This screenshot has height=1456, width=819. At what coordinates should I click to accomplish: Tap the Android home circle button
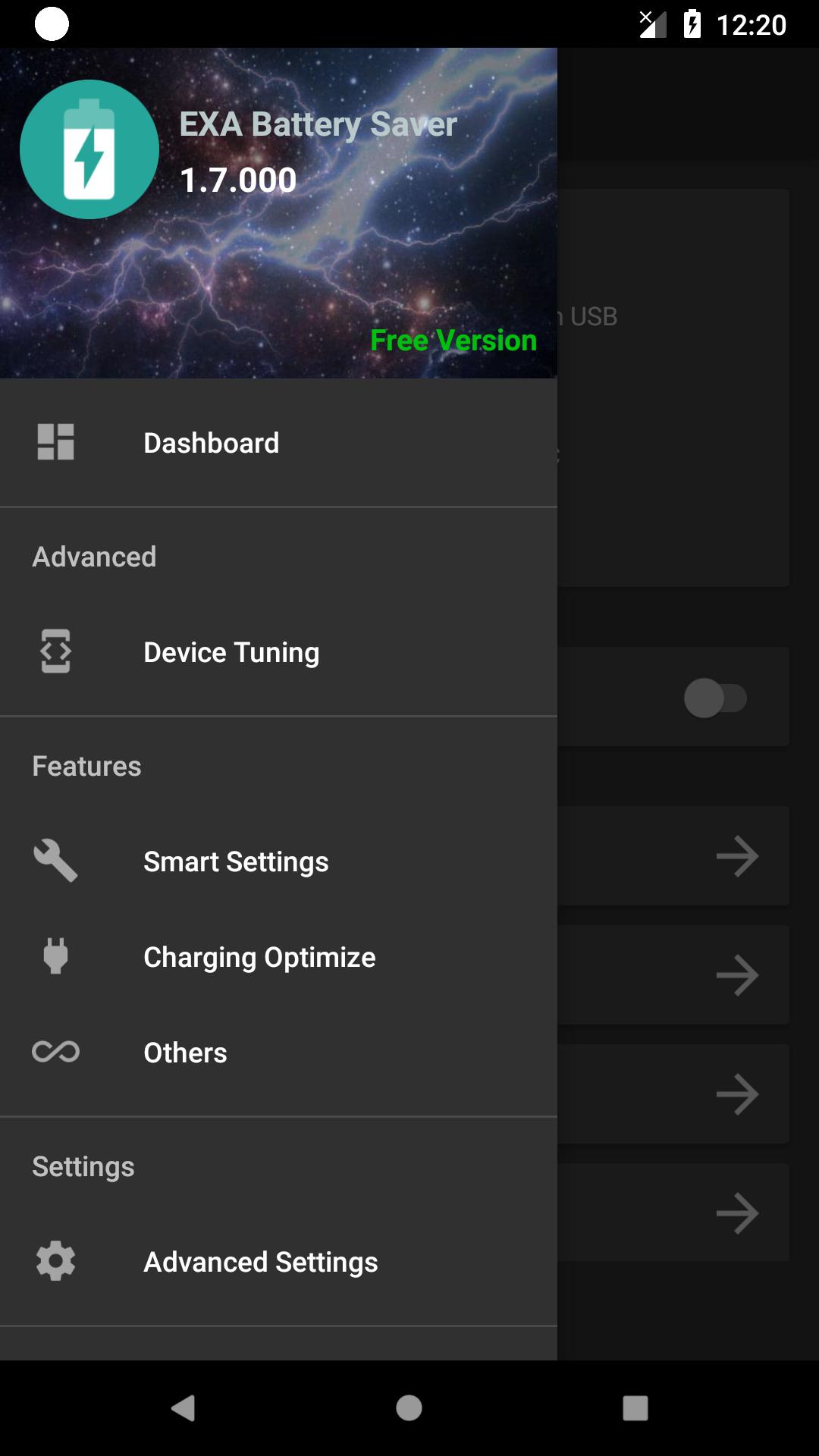pos(409,1408)
